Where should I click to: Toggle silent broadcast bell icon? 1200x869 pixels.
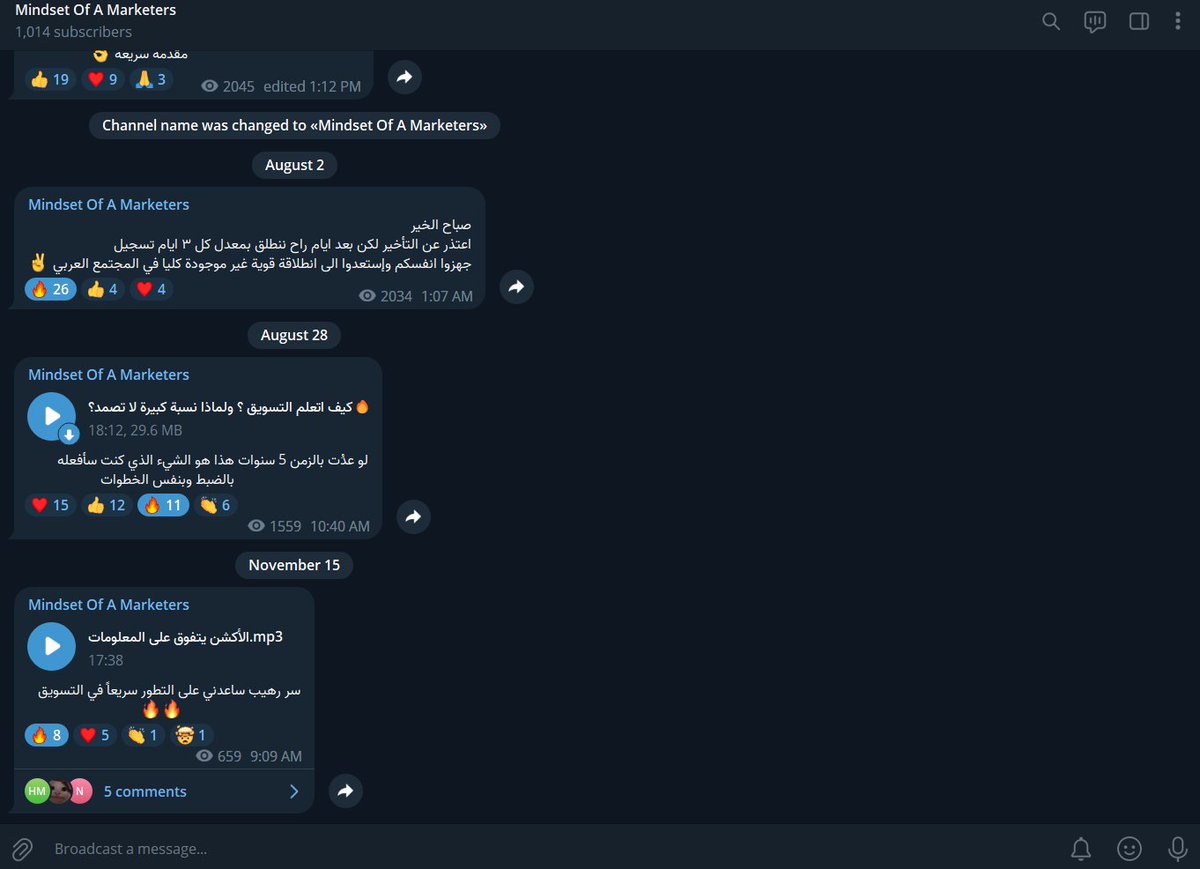1081,849
